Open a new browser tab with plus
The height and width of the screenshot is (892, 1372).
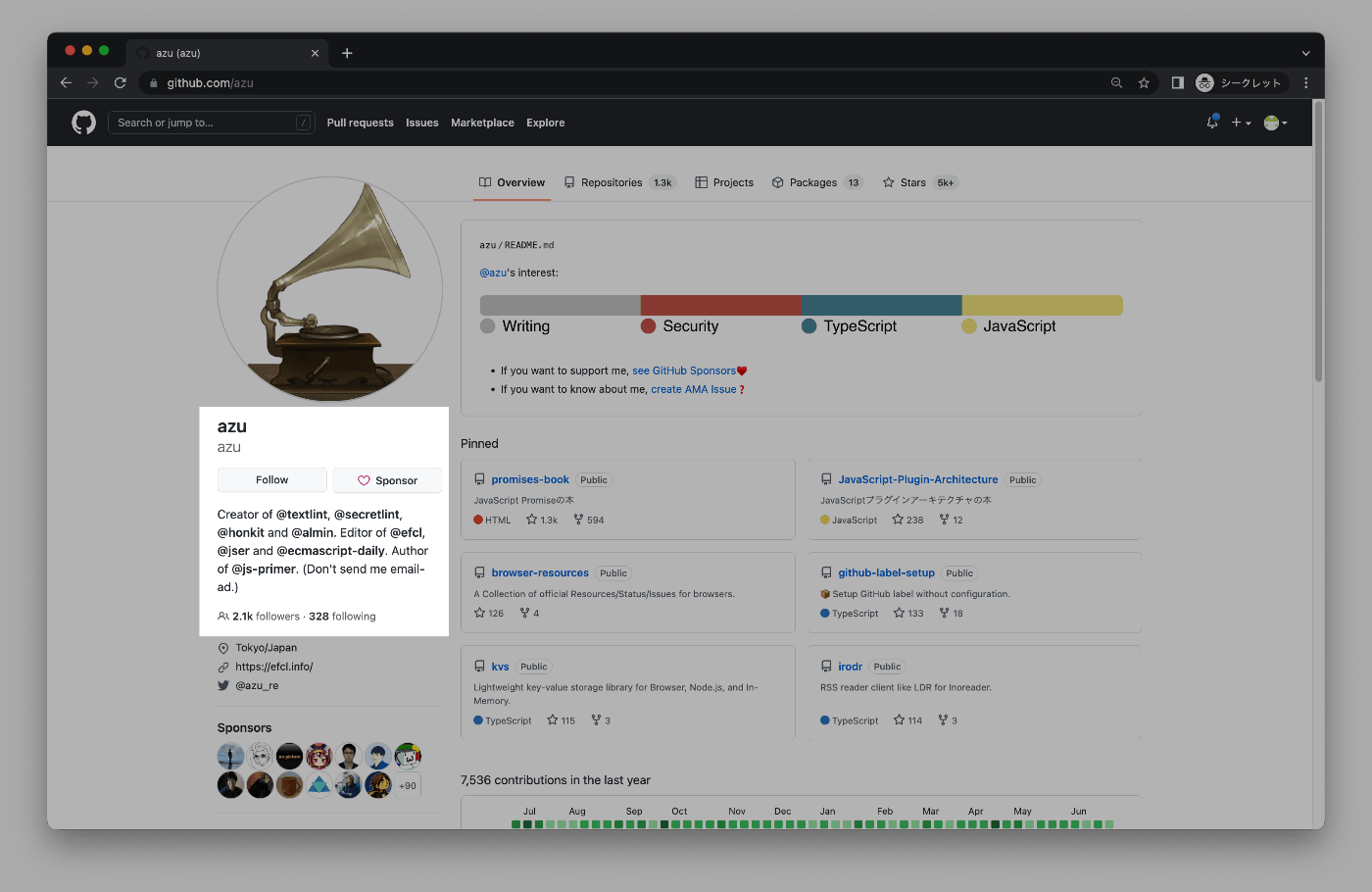tap(347, 53)
